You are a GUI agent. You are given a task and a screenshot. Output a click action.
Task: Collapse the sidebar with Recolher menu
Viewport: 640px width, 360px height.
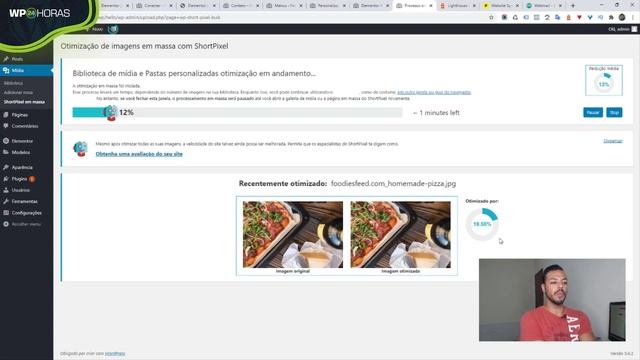tap(26, 224)
